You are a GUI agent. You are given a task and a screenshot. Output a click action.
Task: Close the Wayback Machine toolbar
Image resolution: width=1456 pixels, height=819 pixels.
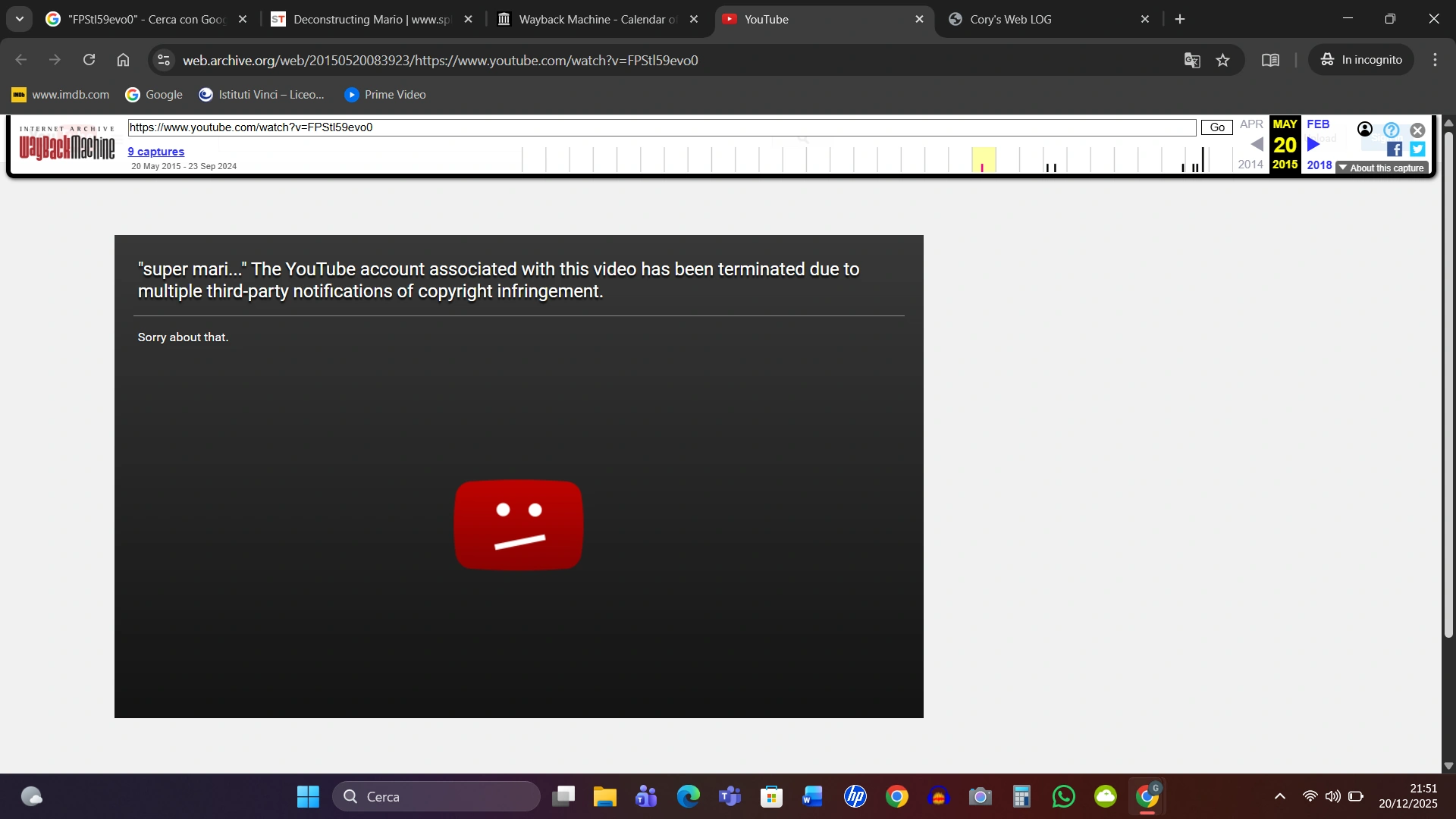1417,130
